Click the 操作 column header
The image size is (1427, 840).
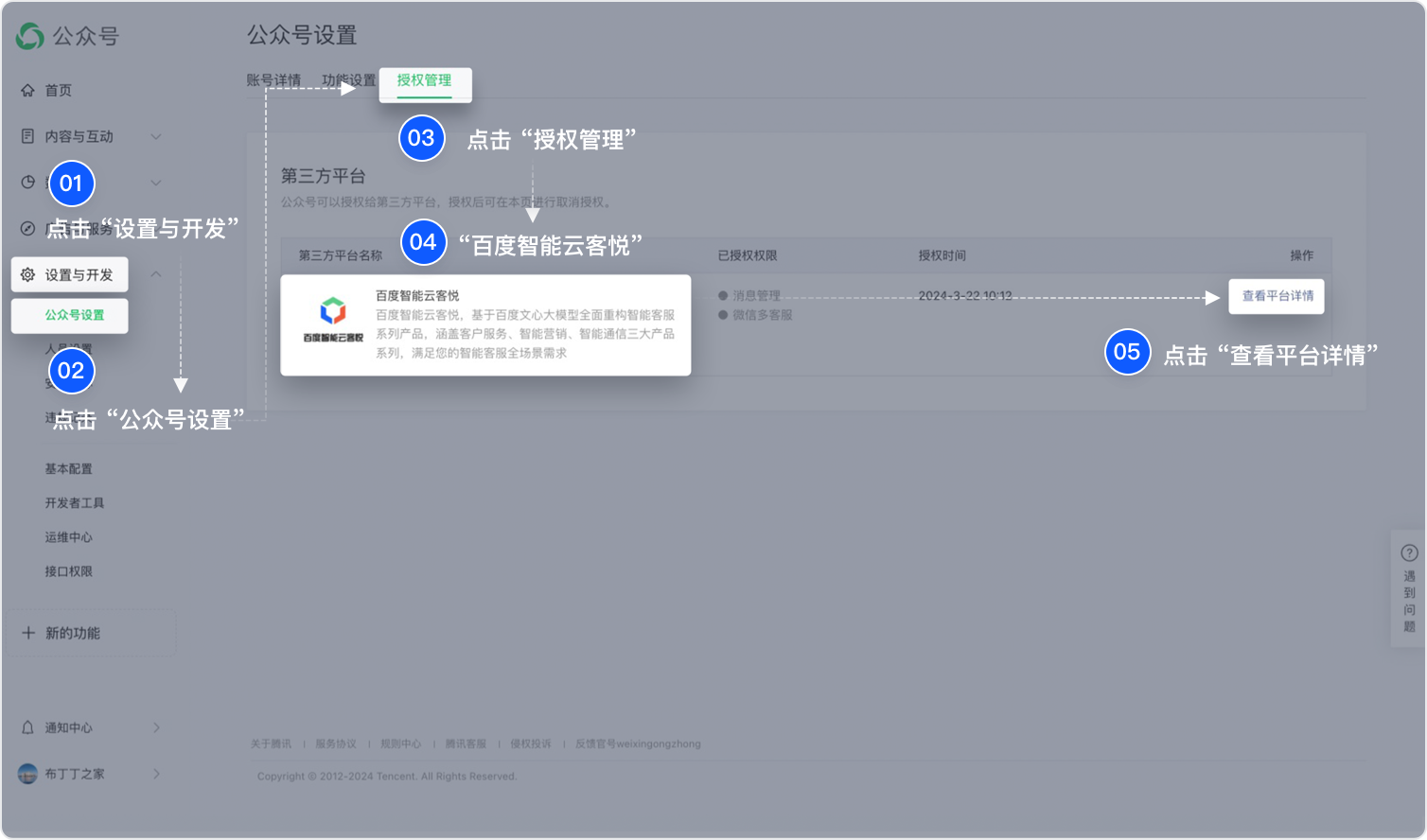click(x=1301, y=255)
